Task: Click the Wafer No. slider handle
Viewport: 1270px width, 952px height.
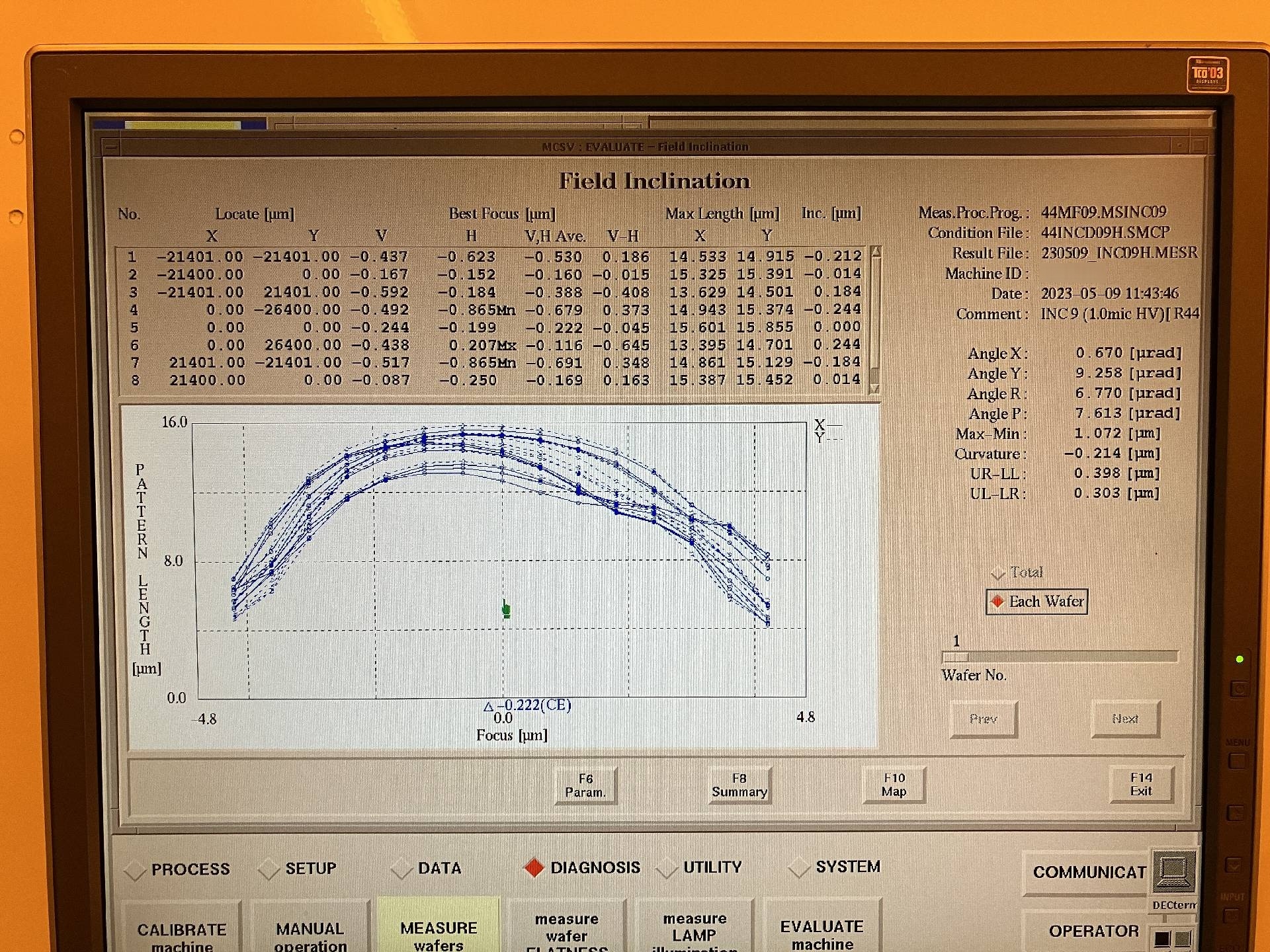Action: point(955,656)
